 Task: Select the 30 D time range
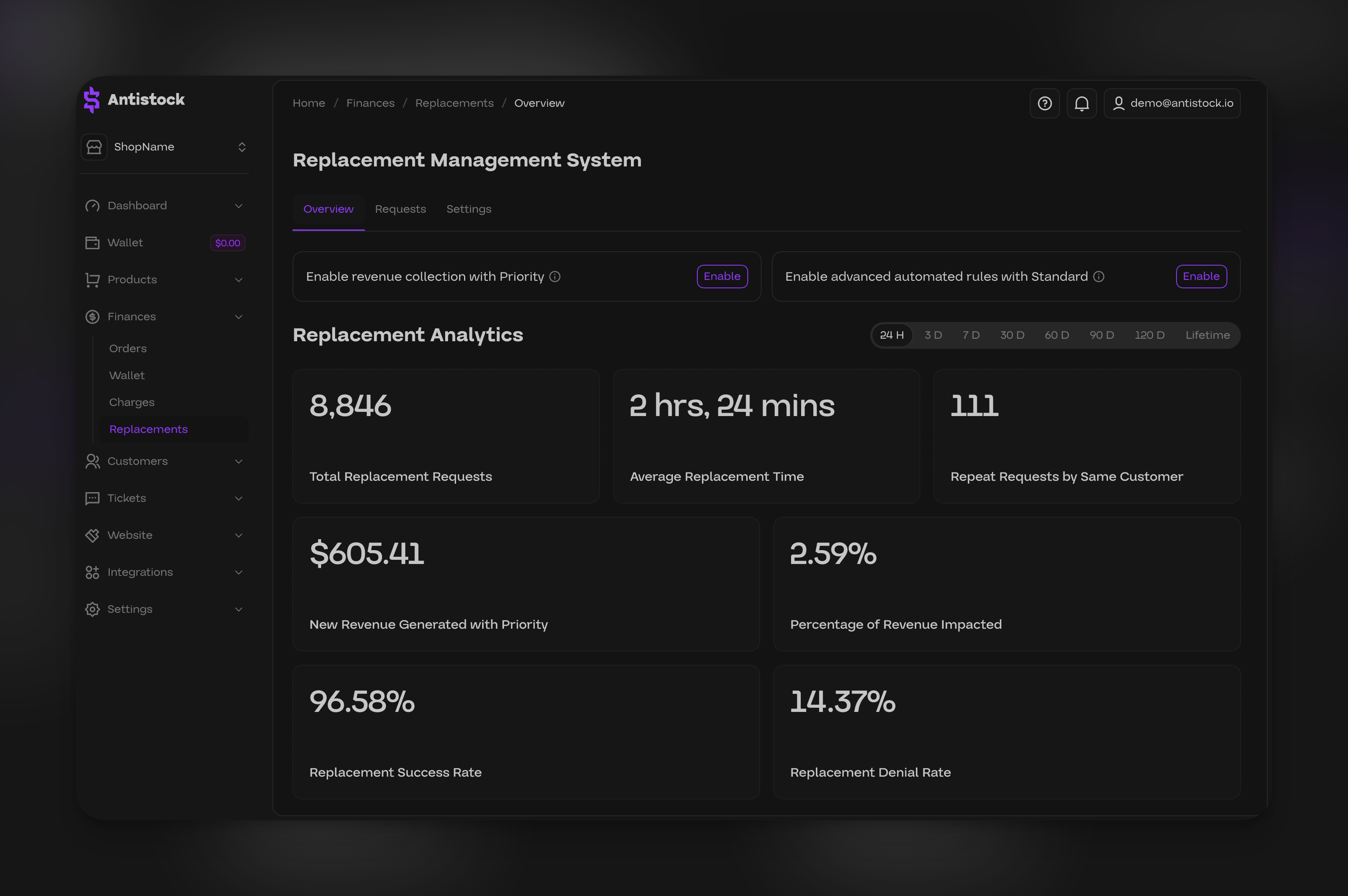(1012, 335)
